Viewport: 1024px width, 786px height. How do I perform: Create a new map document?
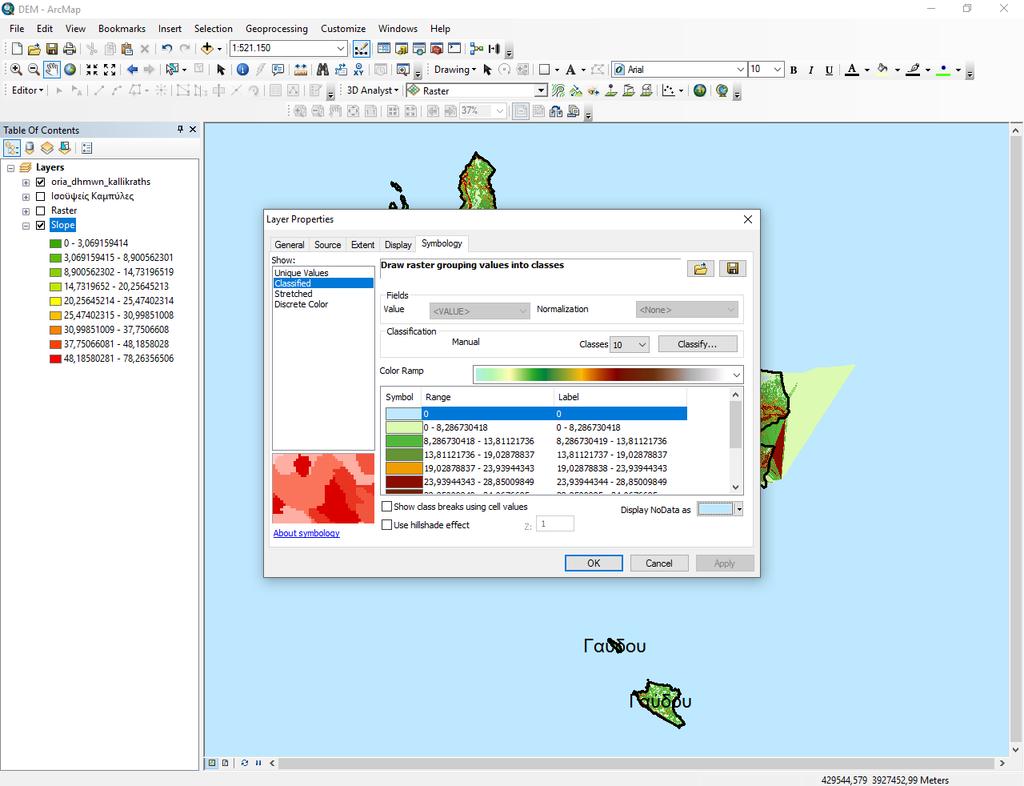[17, 48]
